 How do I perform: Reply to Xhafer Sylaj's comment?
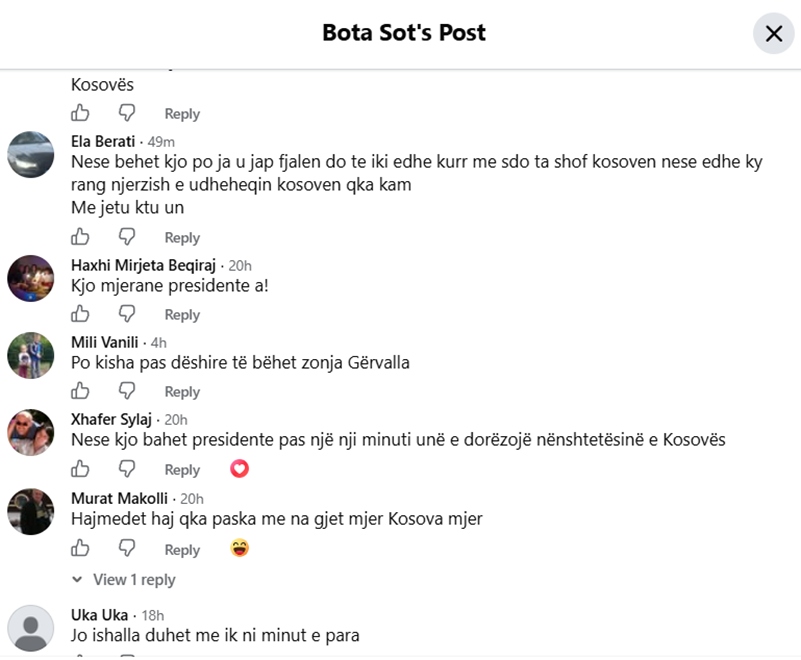point(182,469)
